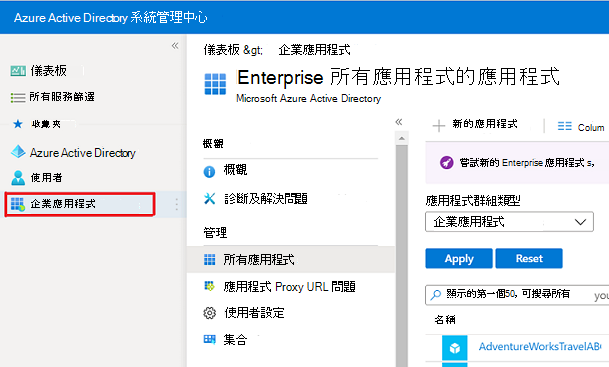Open 概觀 menu item
The height and width of the screenshot is (367, 609).
(x=235, y=170)
